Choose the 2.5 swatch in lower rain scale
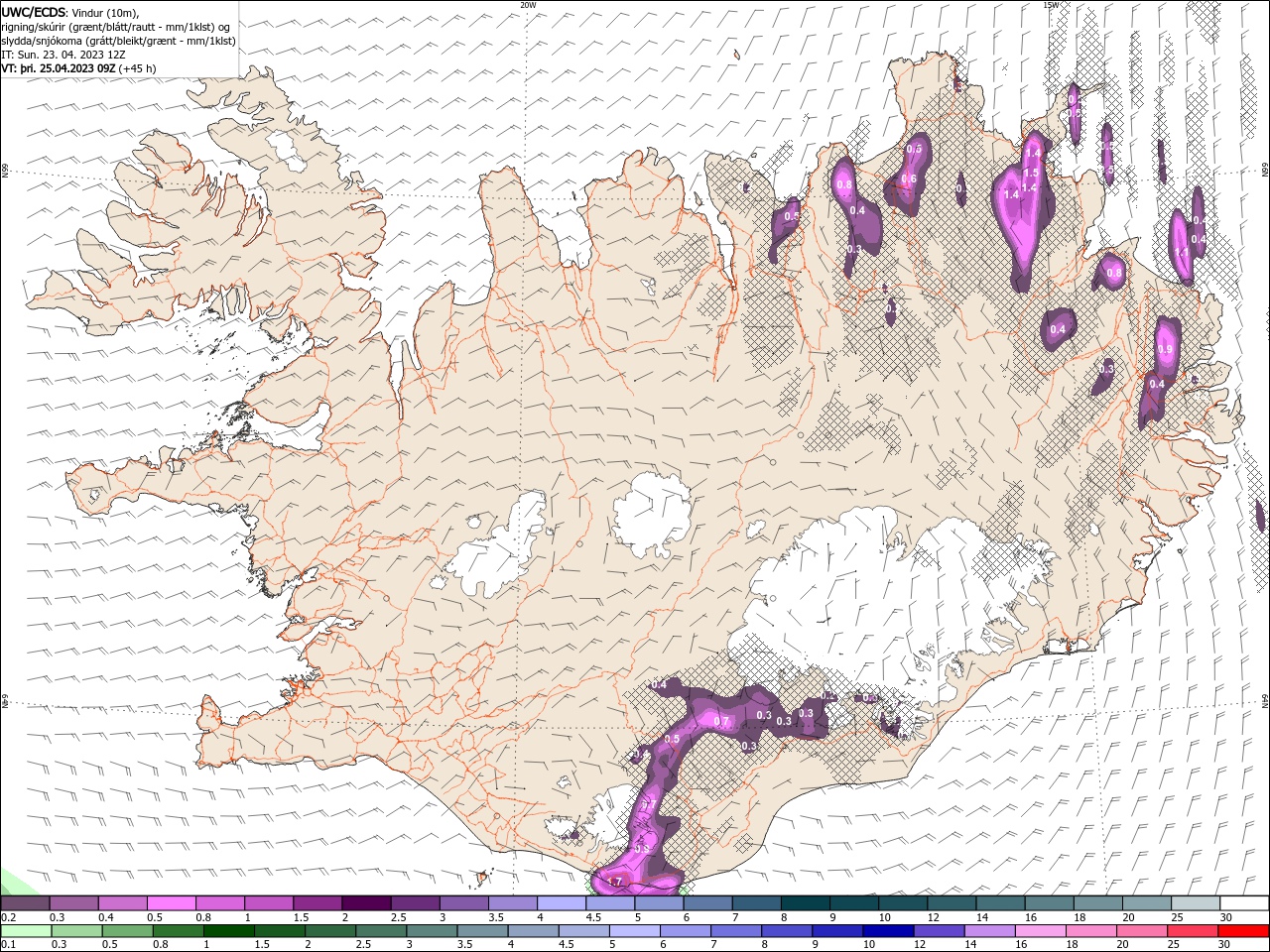The image size is (1270, 952). (x=381, y=931)
